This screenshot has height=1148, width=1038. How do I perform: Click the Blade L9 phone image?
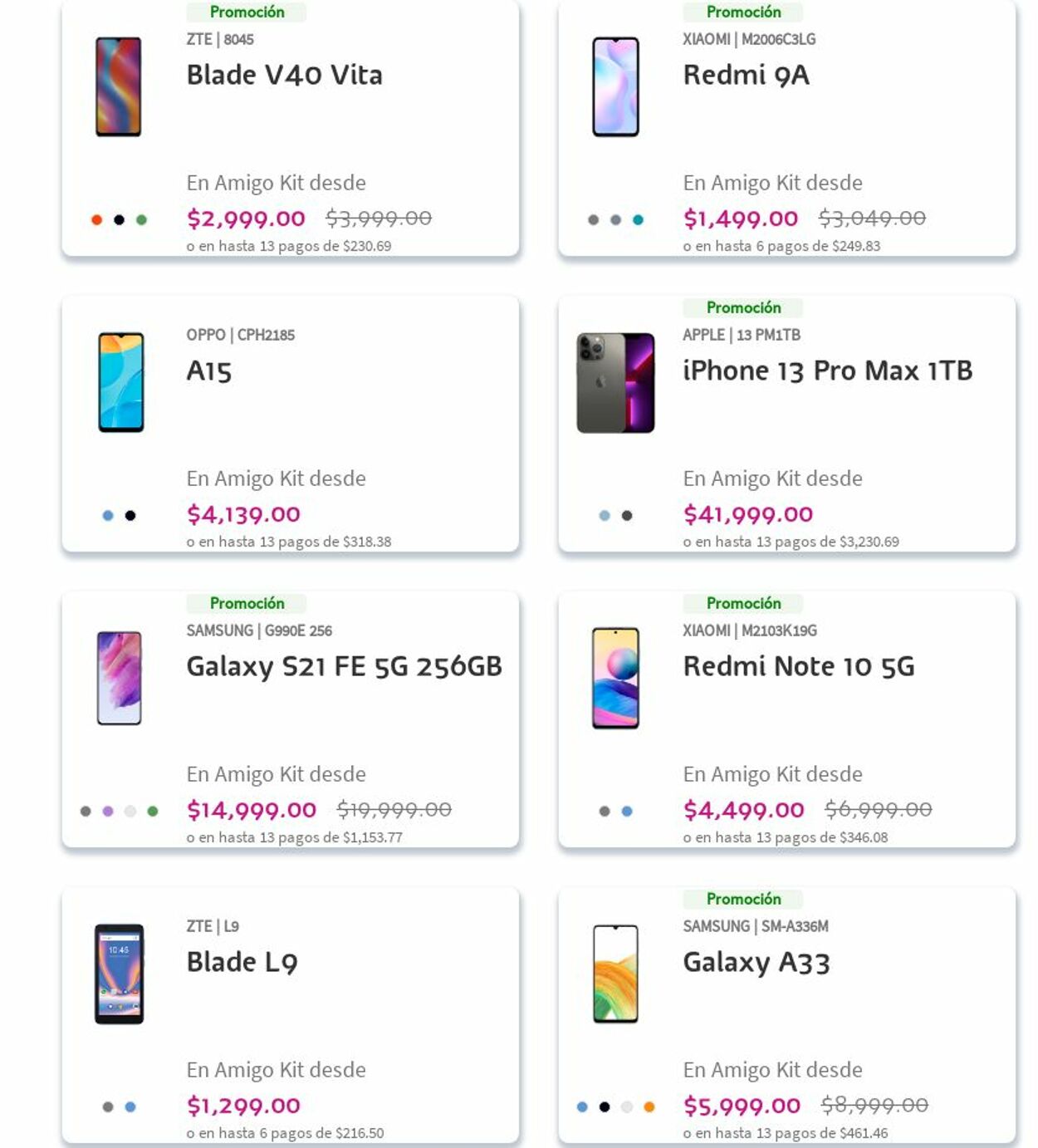[x=120, y=974]
